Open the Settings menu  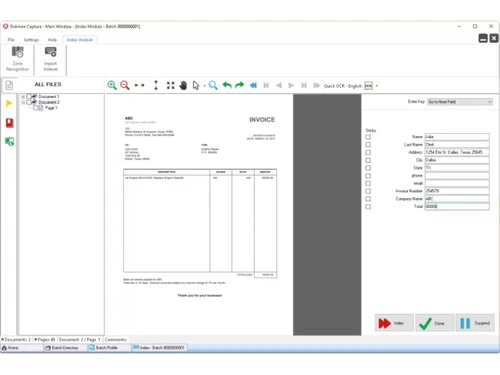[x=31, y=40]
